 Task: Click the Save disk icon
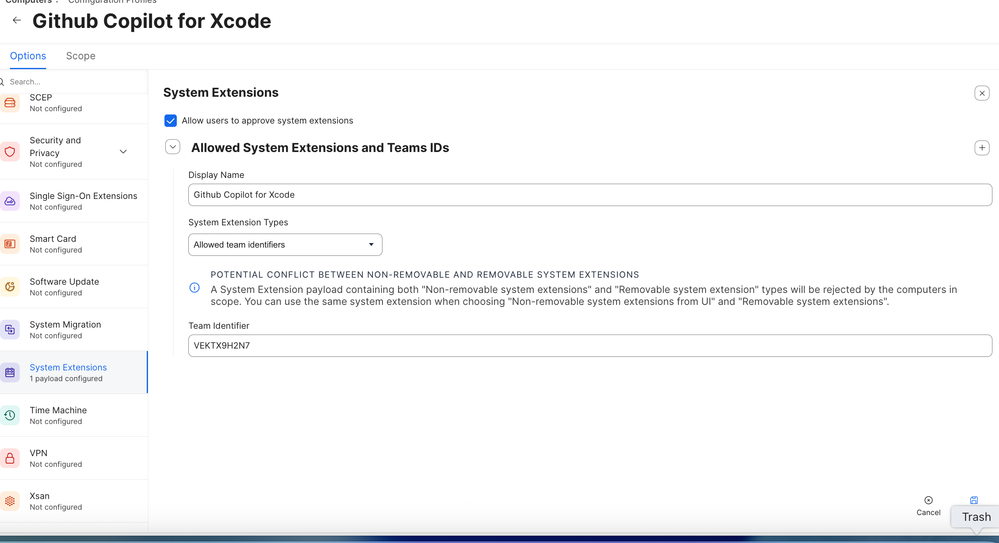[974, 500]
